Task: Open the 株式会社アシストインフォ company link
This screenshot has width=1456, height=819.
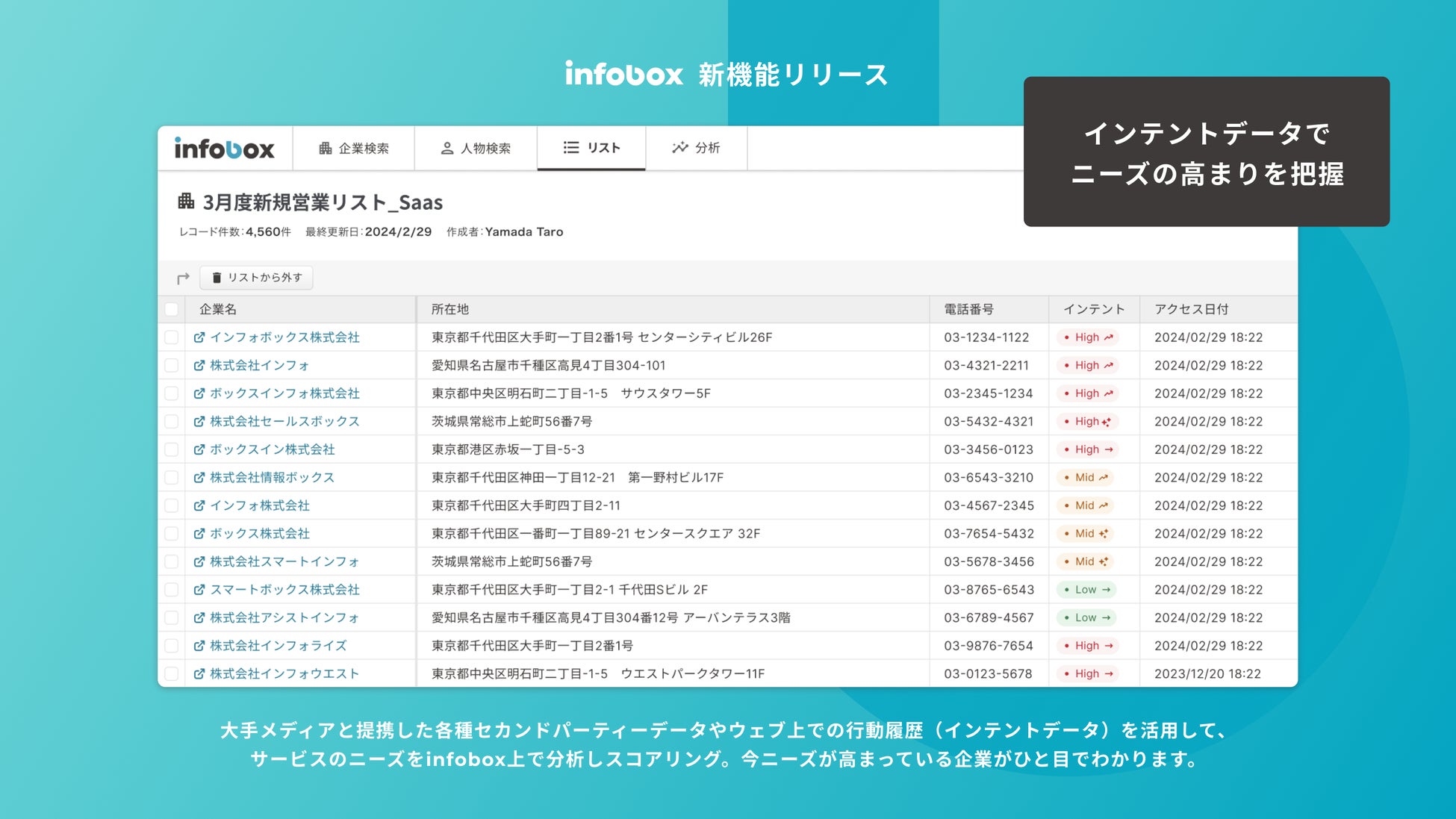Action: [284, 618]
